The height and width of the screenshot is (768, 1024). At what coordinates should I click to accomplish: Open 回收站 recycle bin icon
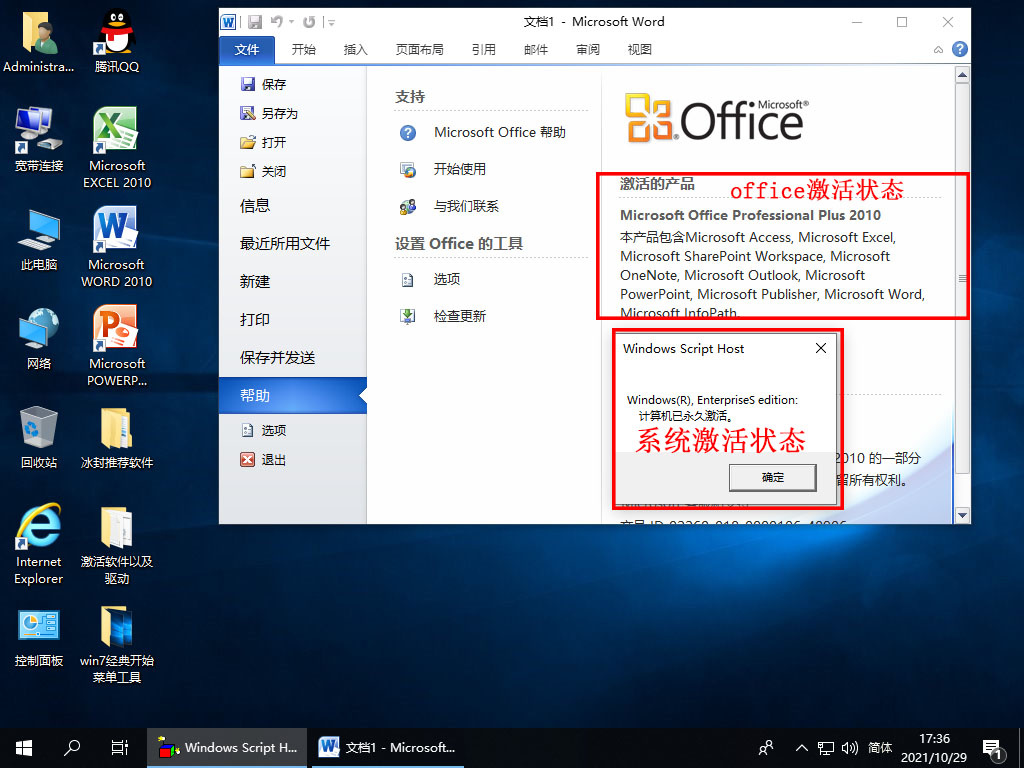tap(39, 437)
